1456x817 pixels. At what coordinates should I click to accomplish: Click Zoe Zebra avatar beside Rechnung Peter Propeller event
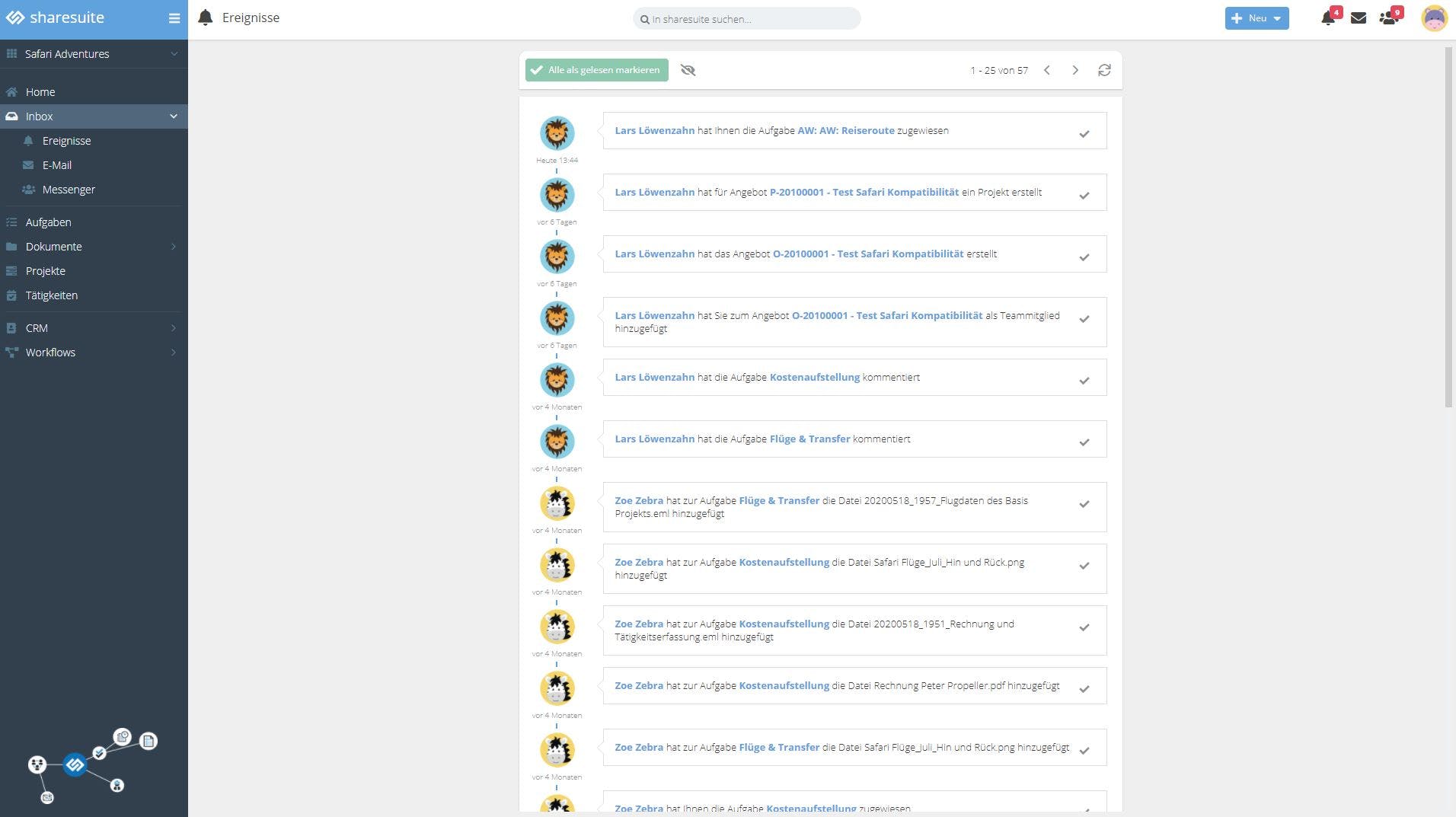tap(557, 688)
